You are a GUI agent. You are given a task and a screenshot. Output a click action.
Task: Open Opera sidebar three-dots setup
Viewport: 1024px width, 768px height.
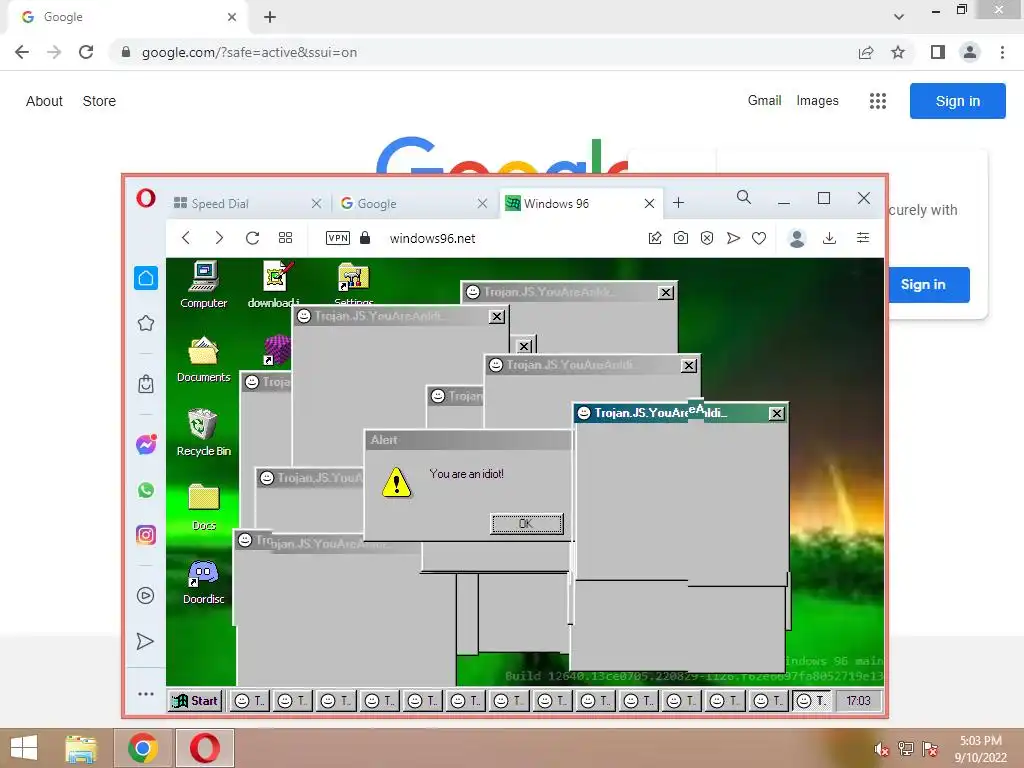click(146, 694)
